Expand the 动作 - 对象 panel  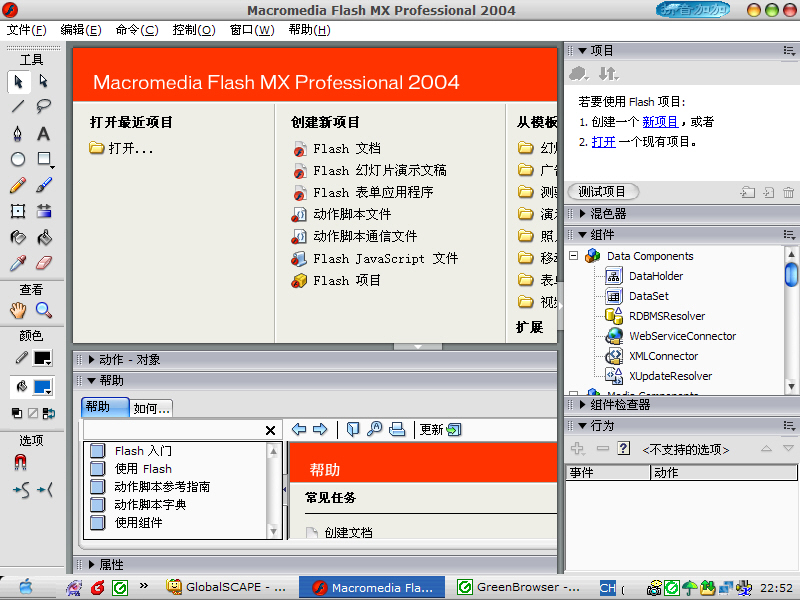(91, 360)
